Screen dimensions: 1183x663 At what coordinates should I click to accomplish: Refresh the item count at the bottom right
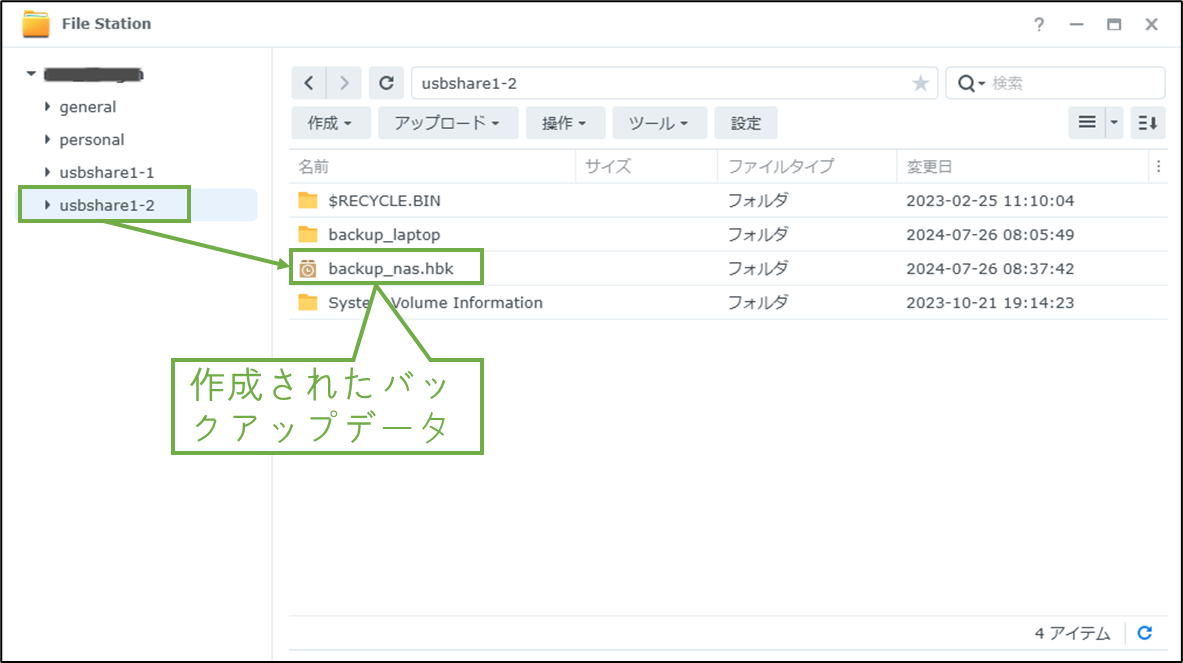(x=1144, y=633)
